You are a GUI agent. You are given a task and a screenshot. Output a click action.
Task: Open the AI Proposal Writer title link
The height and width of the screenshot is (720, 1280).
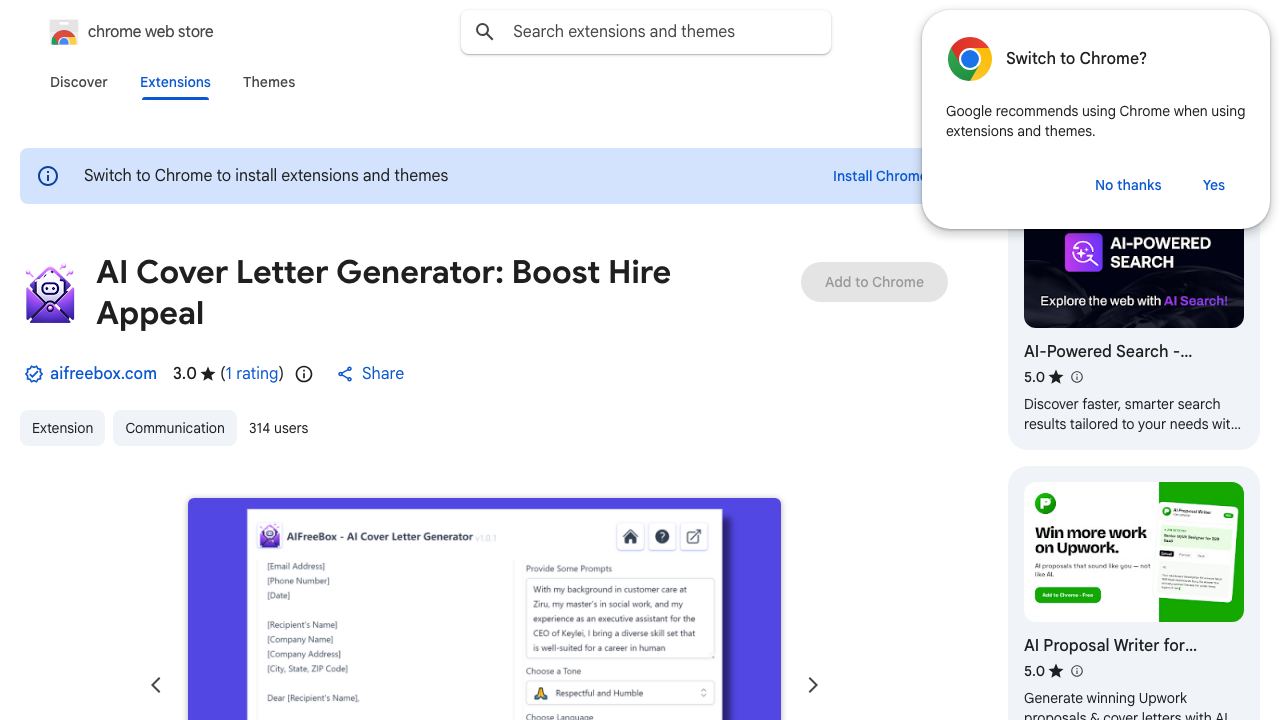pyautogui.click(x=1110, y=645)
